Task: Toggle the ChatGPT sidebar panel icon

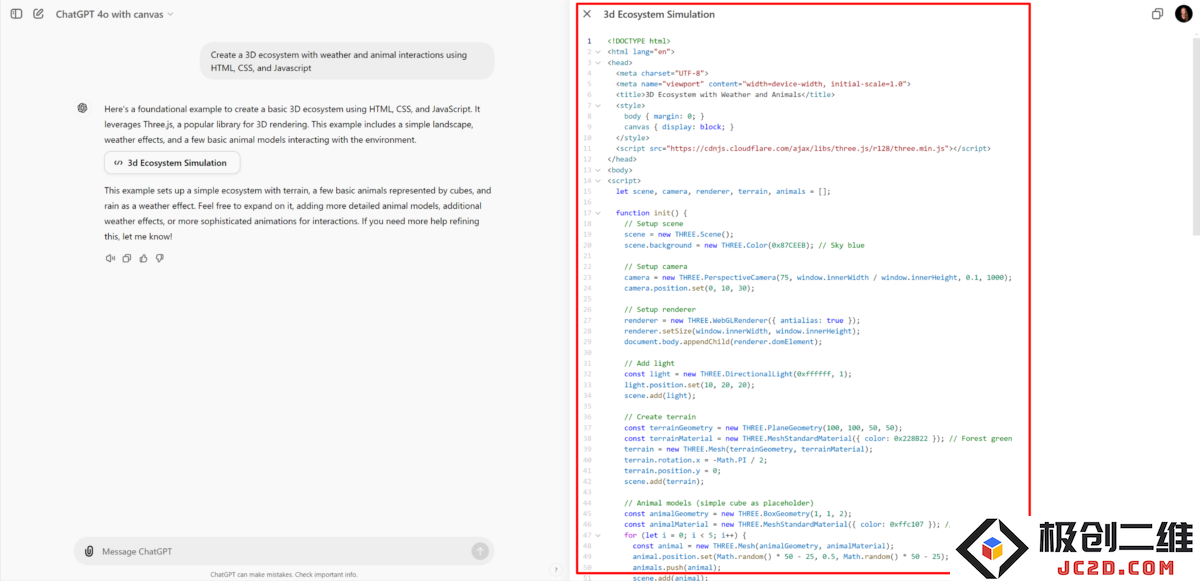Action: point(16,14)
